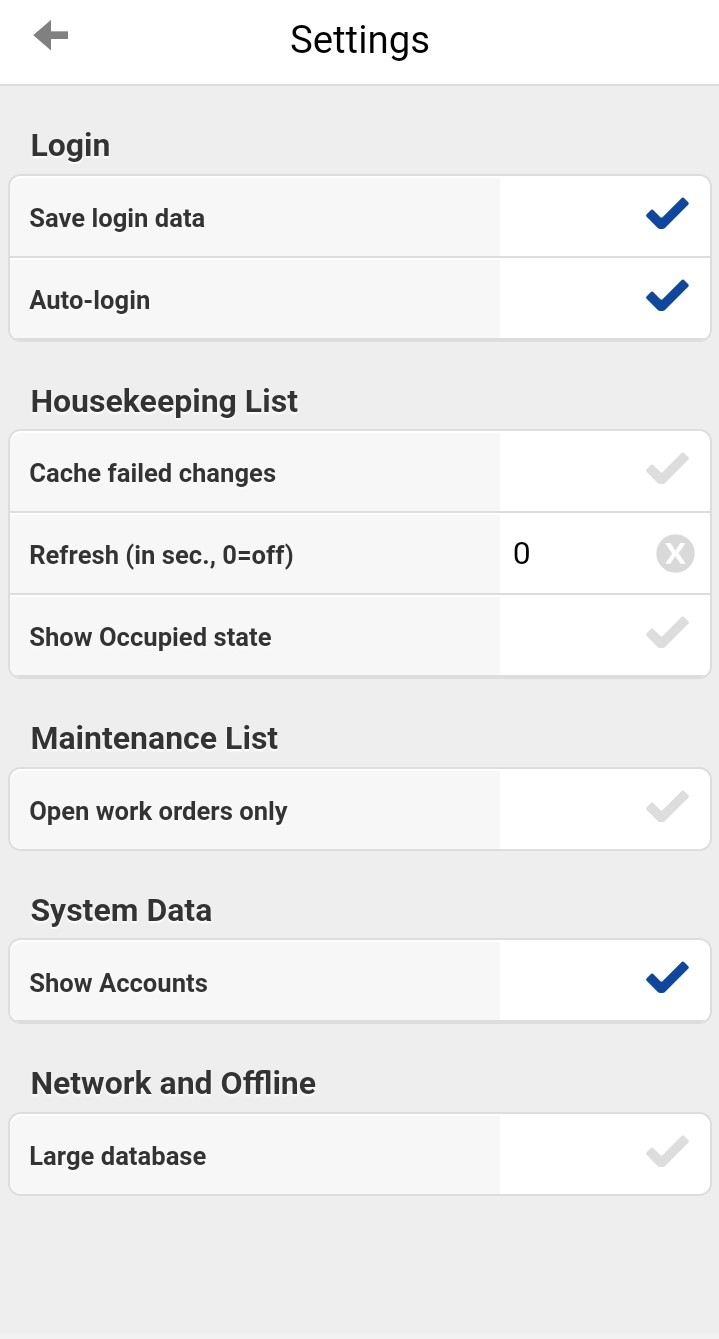The height and width of the screenshot is (1339, 719).
Task: Clear the Refresh value with X icon
Action: (x=675, y=554)
